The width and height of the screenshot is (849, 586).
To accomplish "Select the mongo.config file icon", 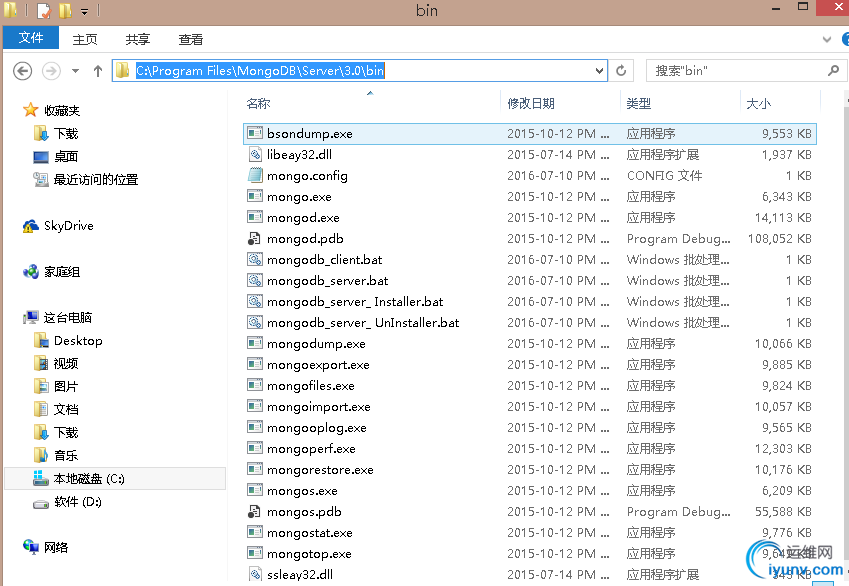I will 254,175.
